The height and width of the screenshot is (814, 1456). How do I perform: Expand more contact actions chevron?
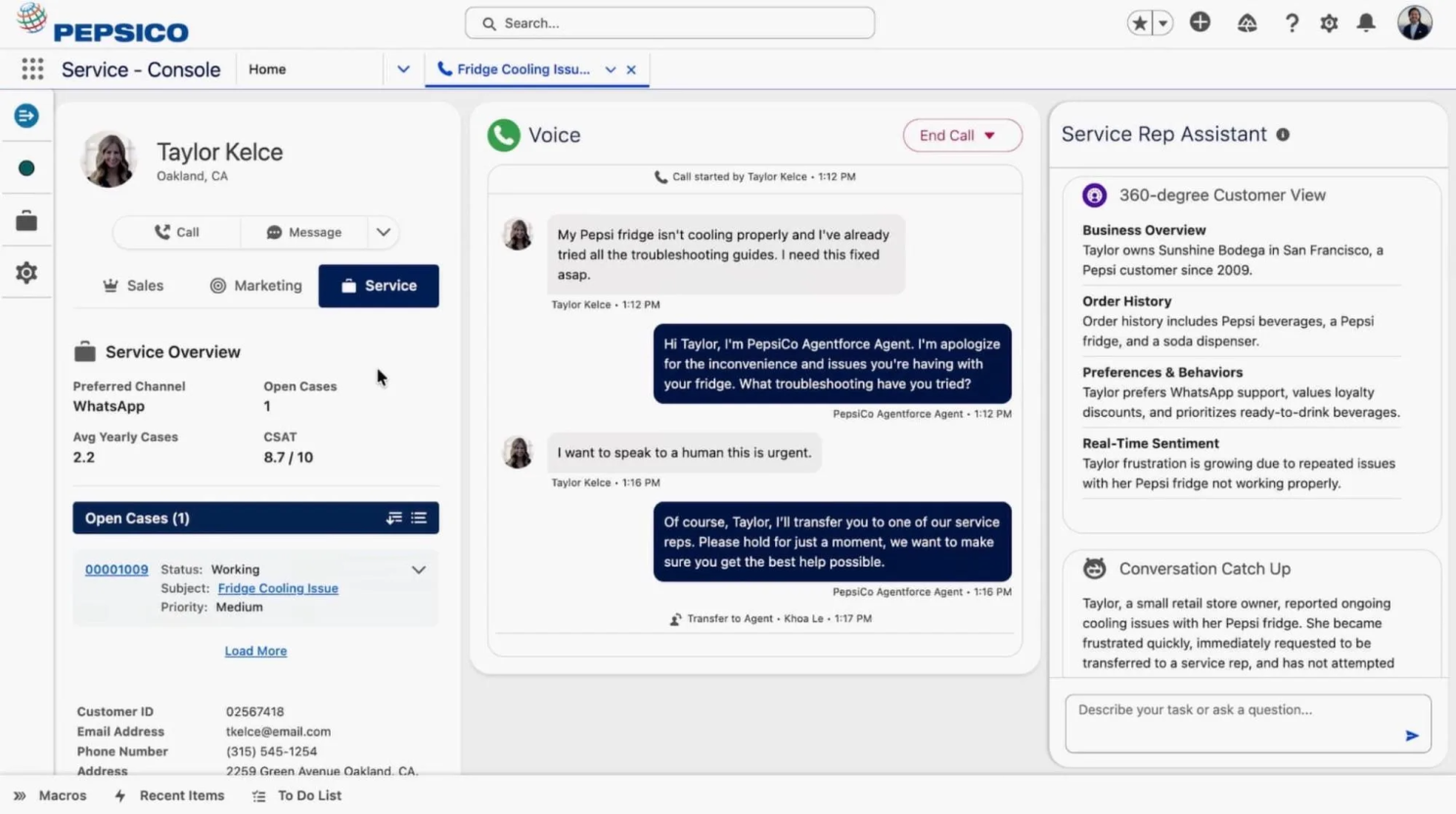tap(384, 232)
